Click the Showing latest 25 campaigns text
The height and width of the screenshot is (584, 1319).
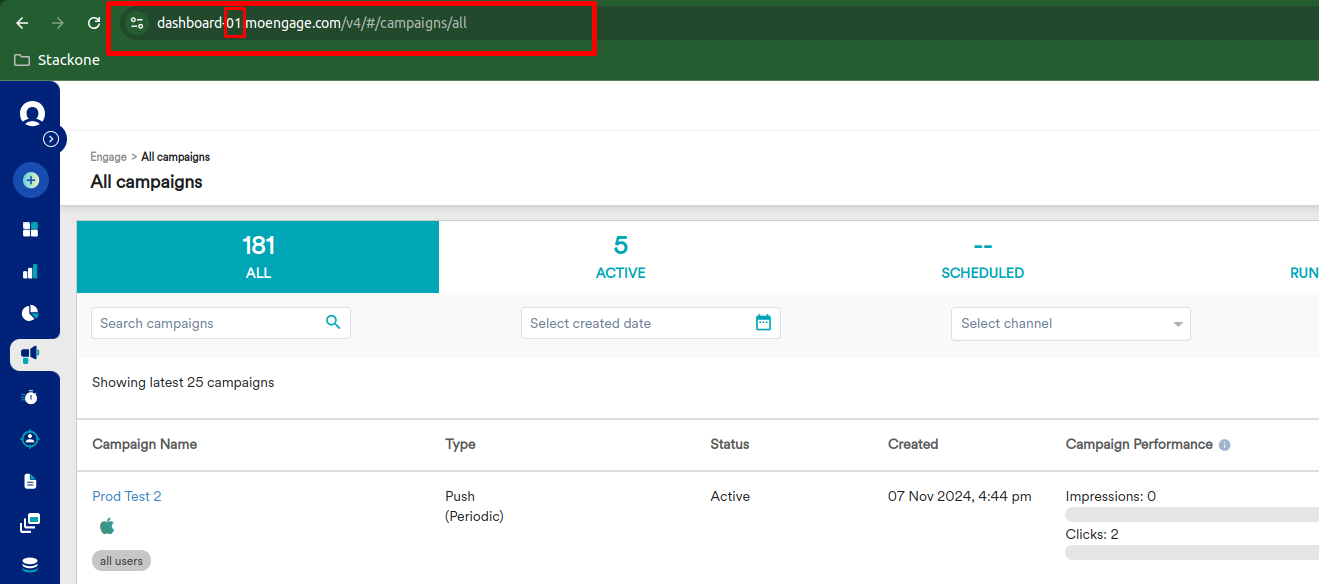tap(183, 382)
